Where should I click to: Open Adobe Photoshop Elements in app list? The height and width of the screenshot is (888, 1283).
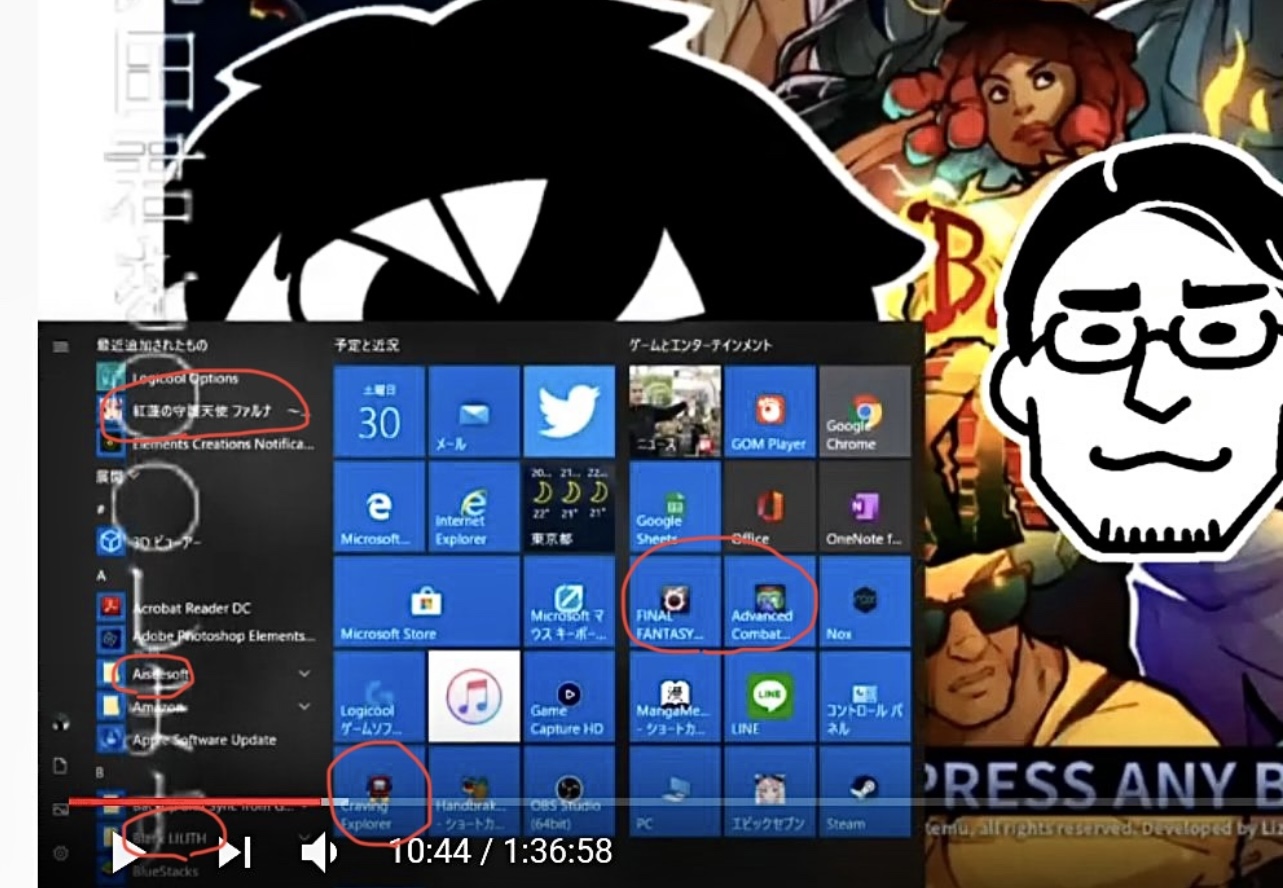205,636
